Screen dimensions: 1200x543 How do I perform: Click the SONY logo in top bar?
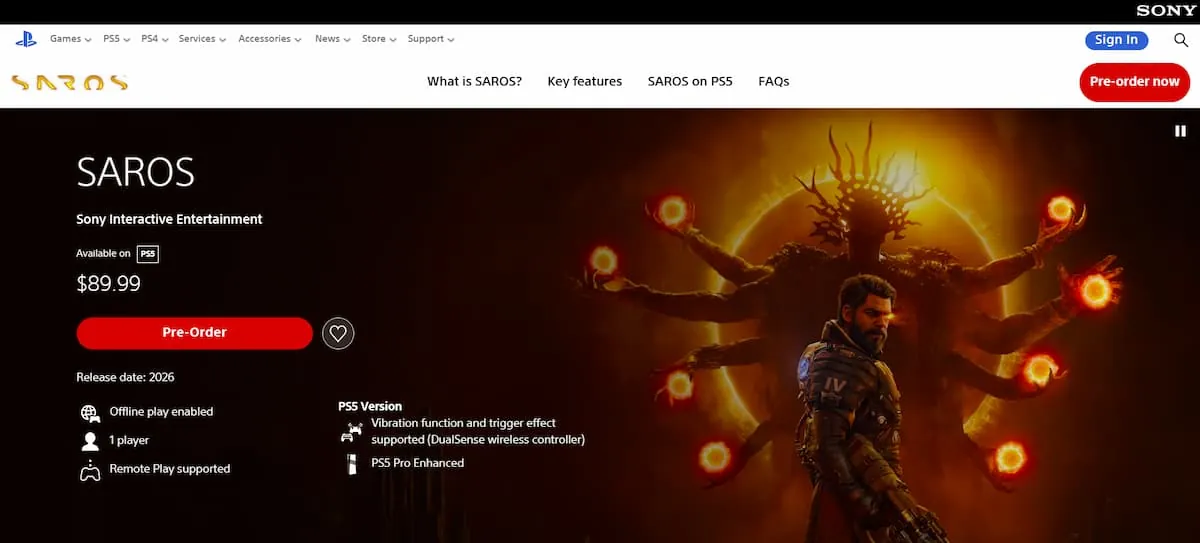pyautogui.click(x=1165, y=11)
